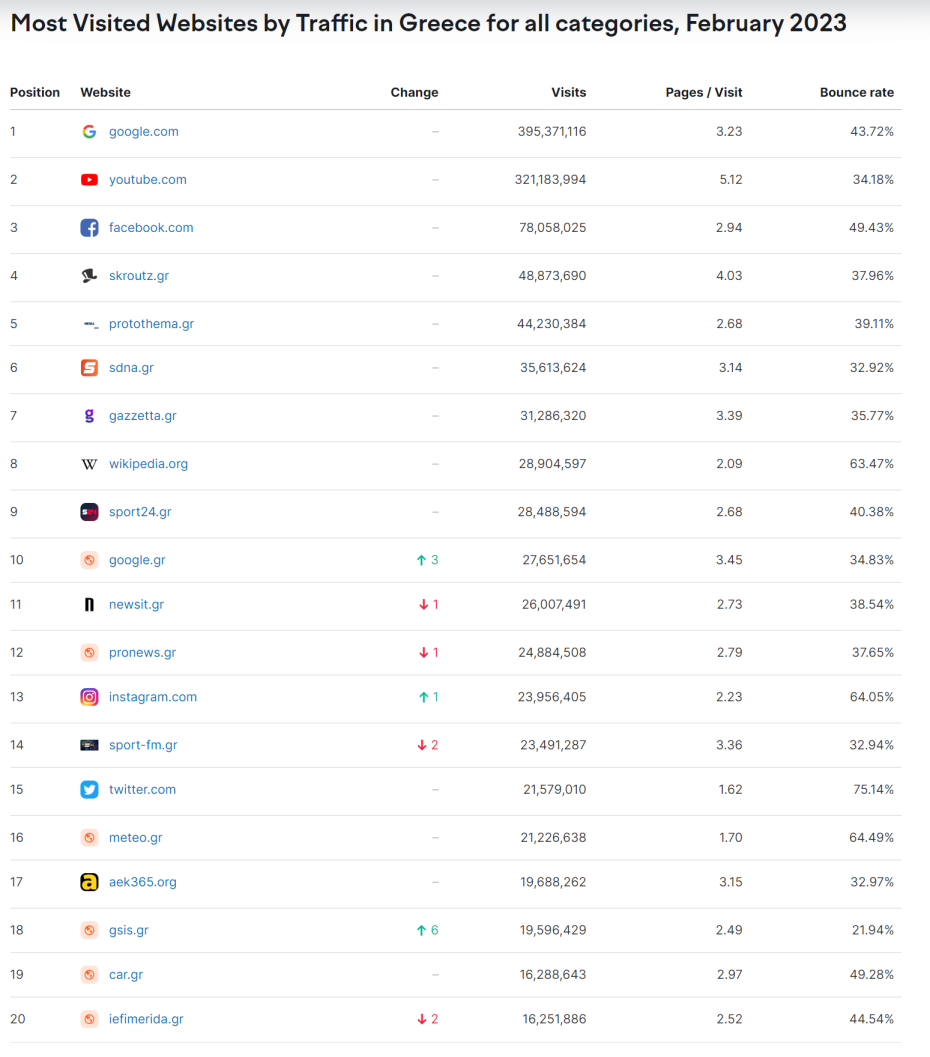Open the twitter.com link
Screen dimensions: 930x1057
click(x=142, y=789)
